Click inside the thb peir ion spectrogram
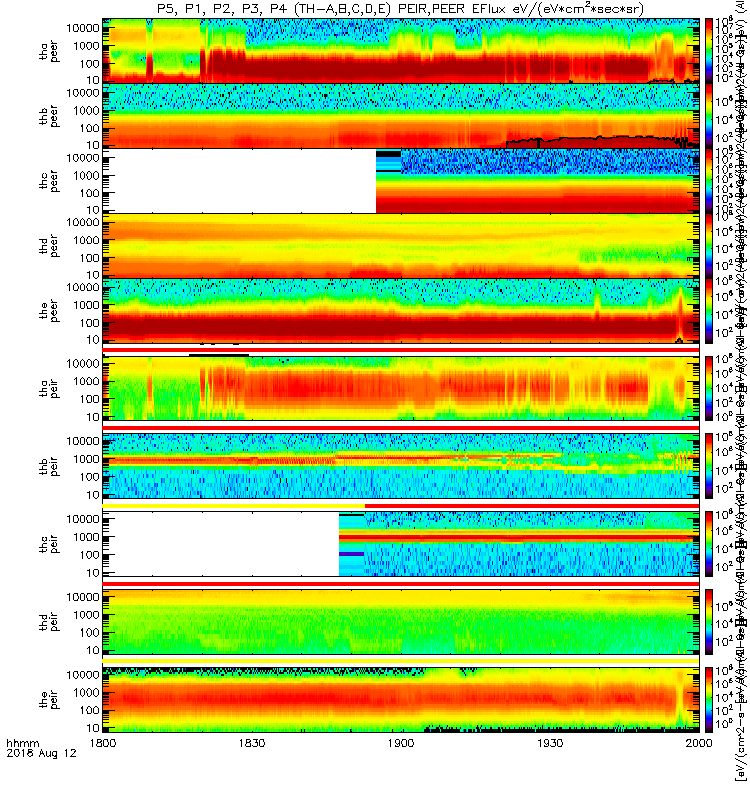750x800 pixels. (401, 466)
